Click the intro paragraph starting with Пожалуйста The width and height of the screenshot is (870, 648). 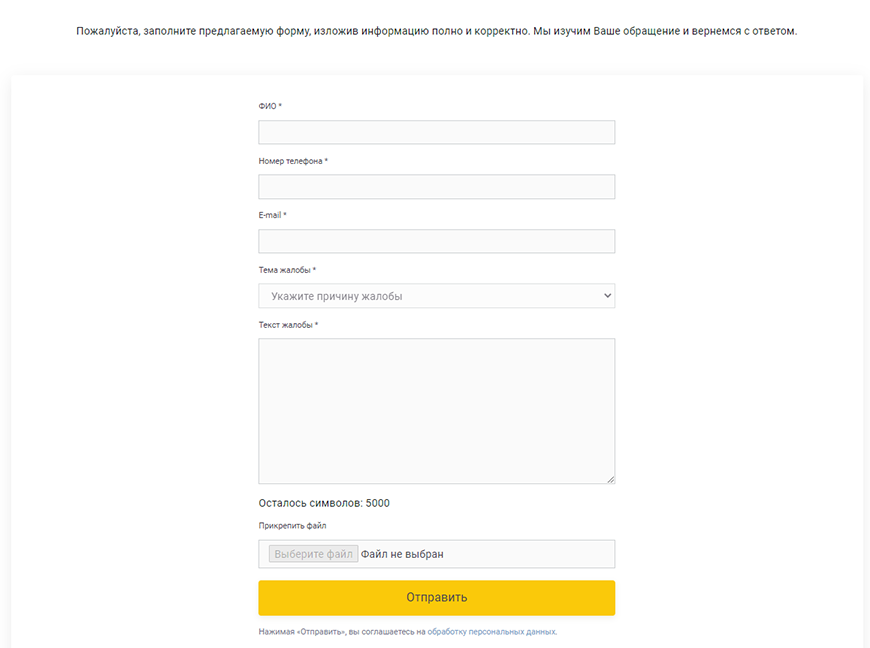436,31
